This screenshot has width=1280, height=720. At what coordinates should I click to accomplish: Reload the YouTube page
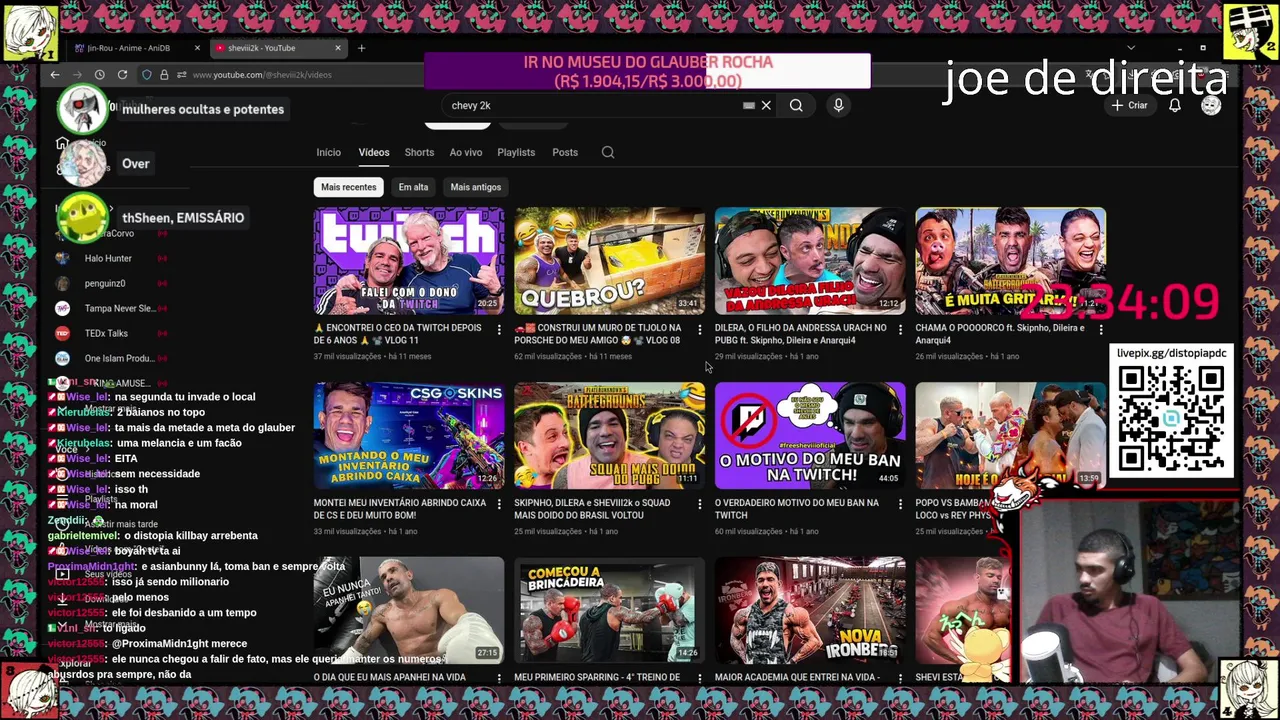pyautogui.click(x=122, y=75)
